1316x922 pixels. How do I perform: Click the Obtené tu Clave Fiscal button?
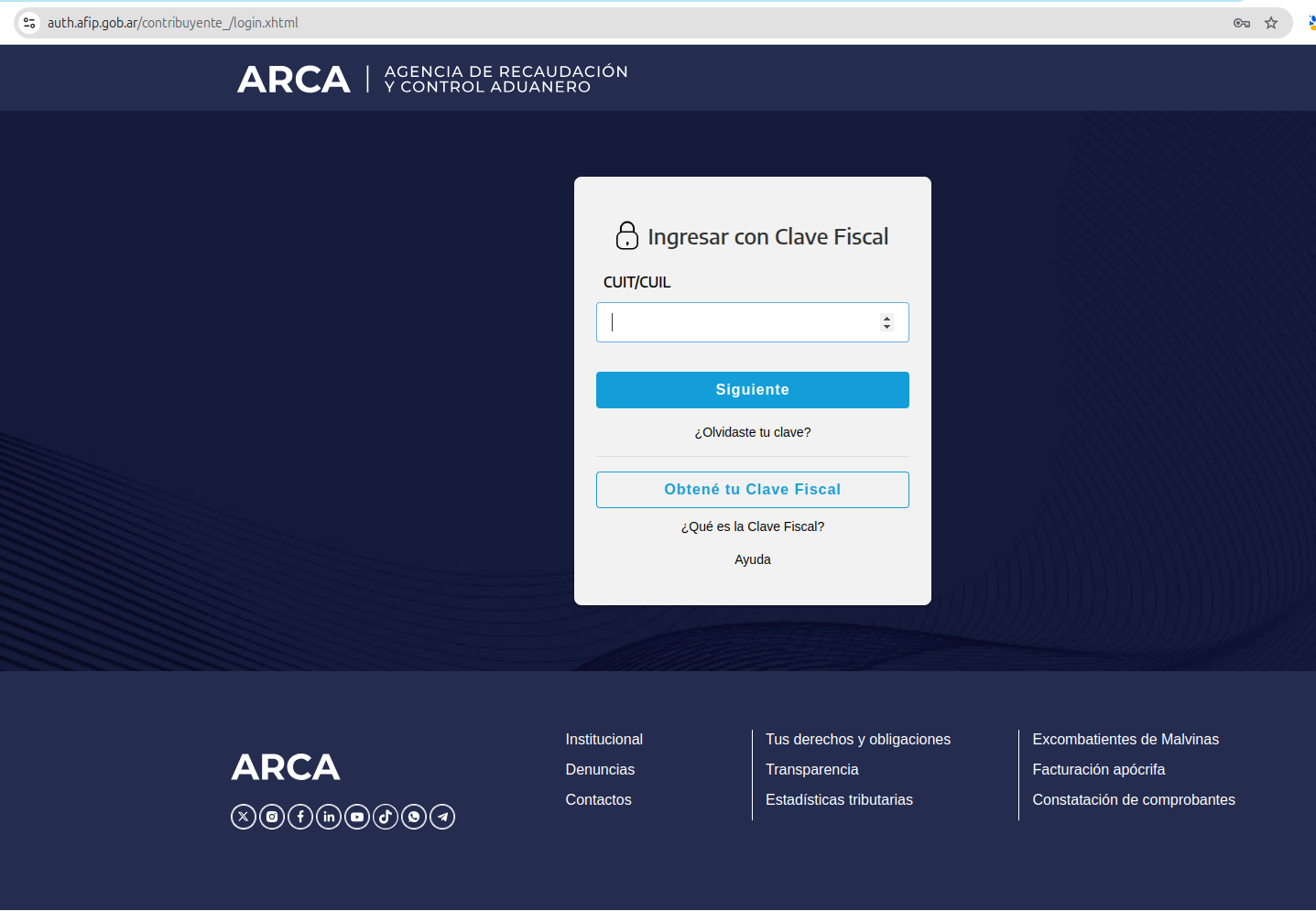pyautogui.click(x=753, y=490)
